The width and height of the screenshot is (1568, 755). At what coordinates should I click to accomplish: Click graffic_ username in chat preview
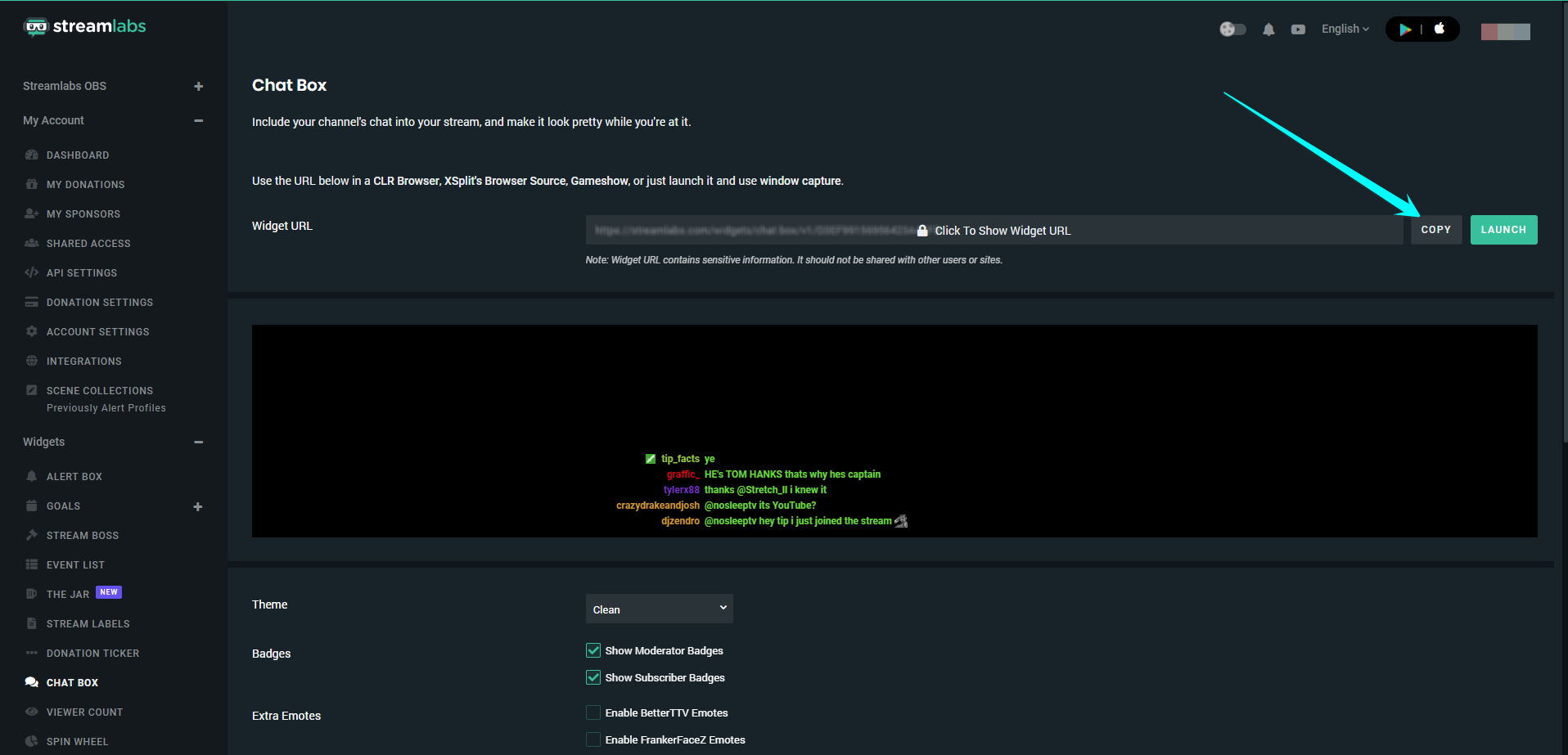tap(683, 474)
